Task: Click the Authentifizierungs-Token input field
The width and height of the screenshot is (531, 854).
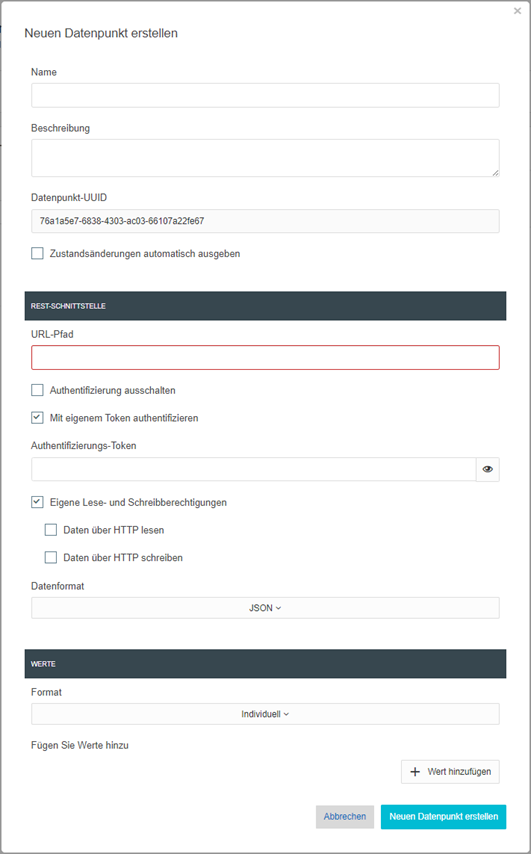Action: click(x=254, y=469)
